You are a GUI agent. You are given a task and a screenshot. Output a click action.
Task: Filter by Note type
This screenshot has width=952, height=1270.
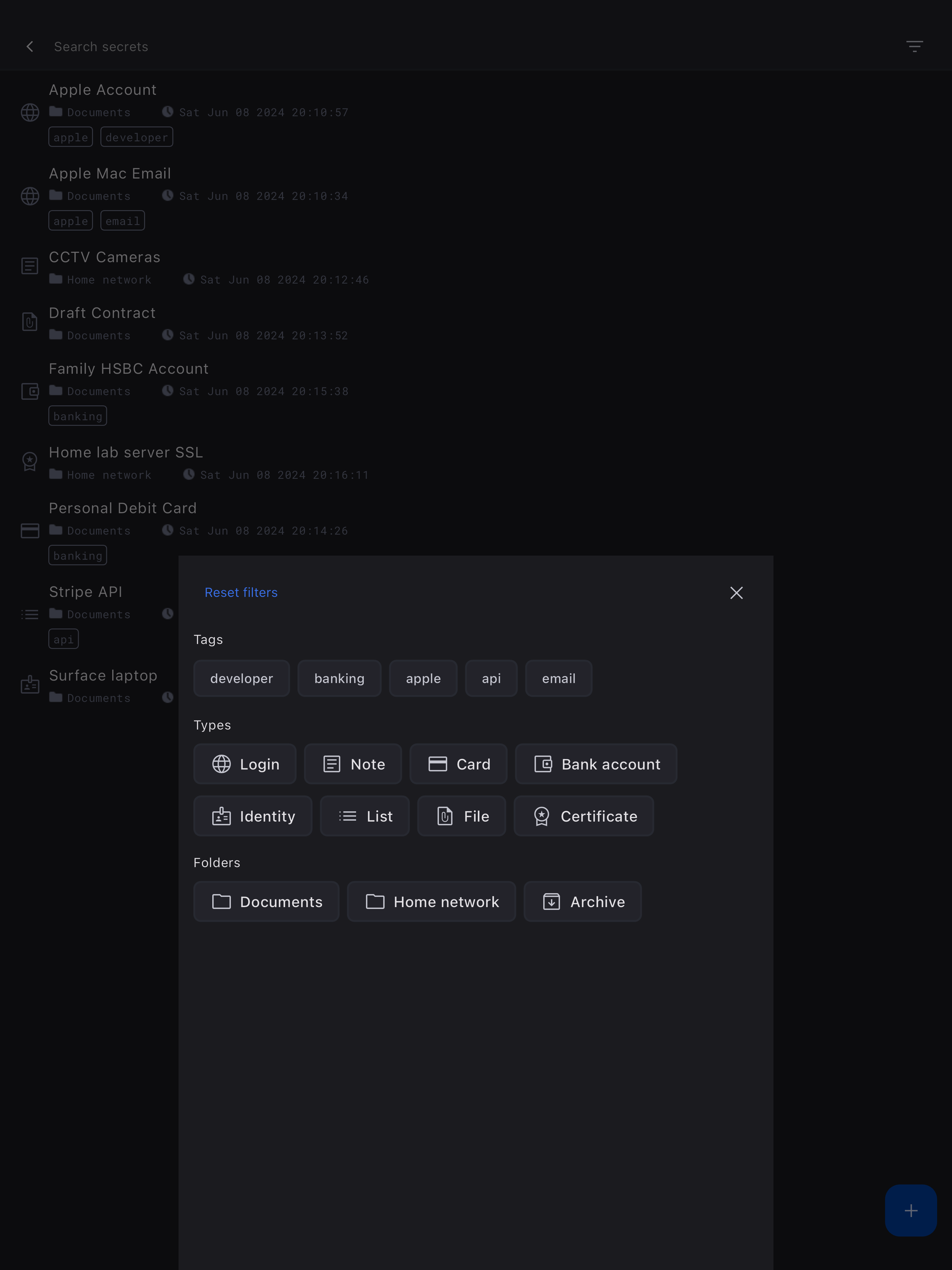click(x=353, y=764)
